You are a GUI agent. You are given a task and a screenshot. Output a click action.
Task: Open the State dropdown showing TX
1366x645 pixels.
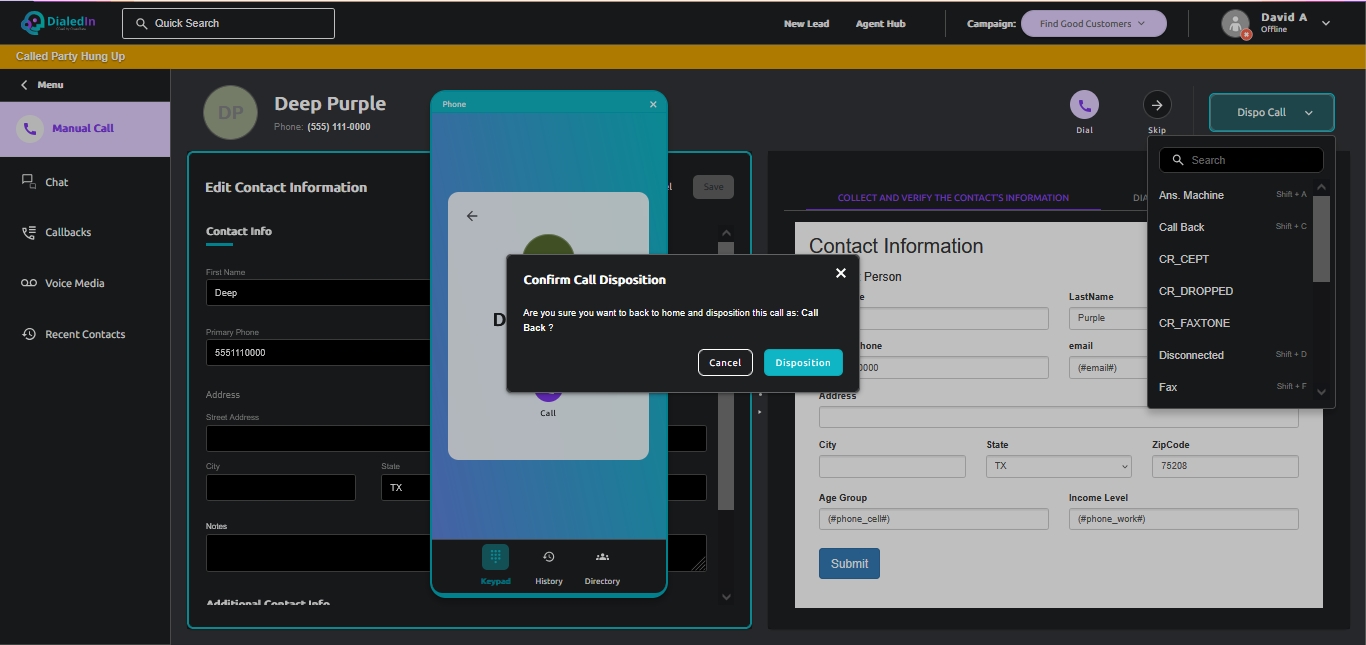[x=1058, y=466]
